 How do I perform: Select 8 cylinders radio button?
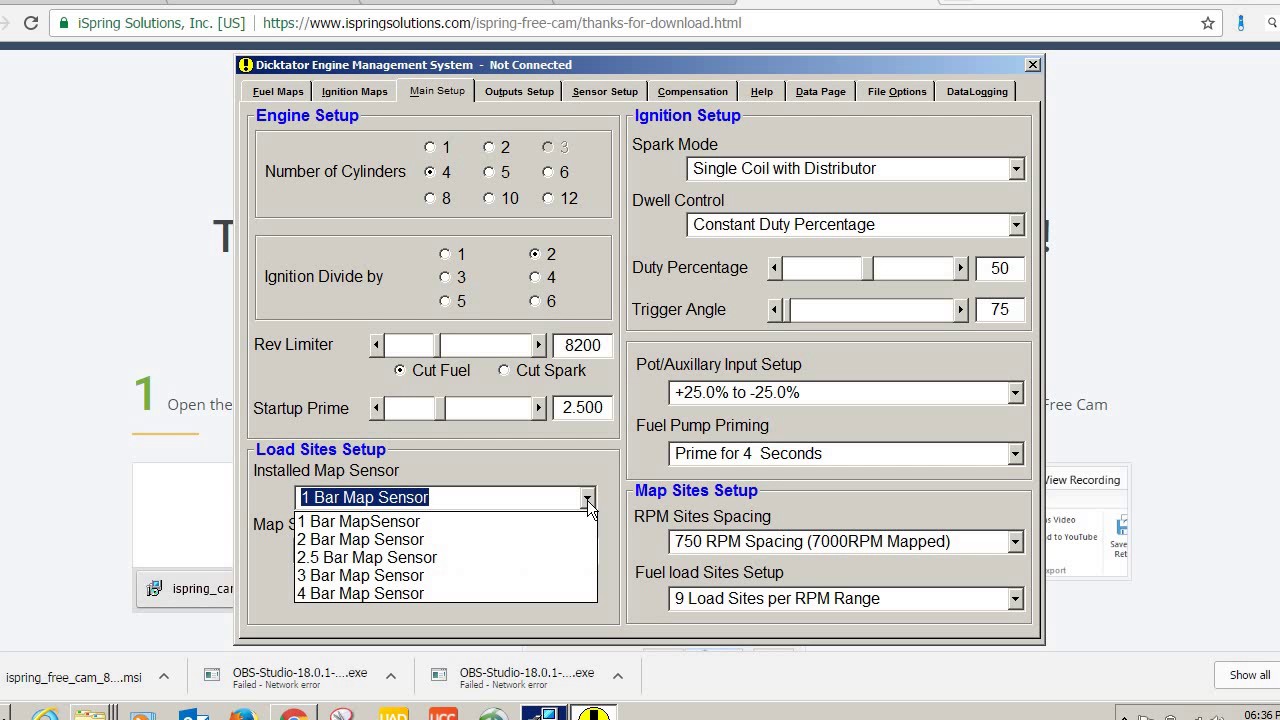(x=430, y=198)
